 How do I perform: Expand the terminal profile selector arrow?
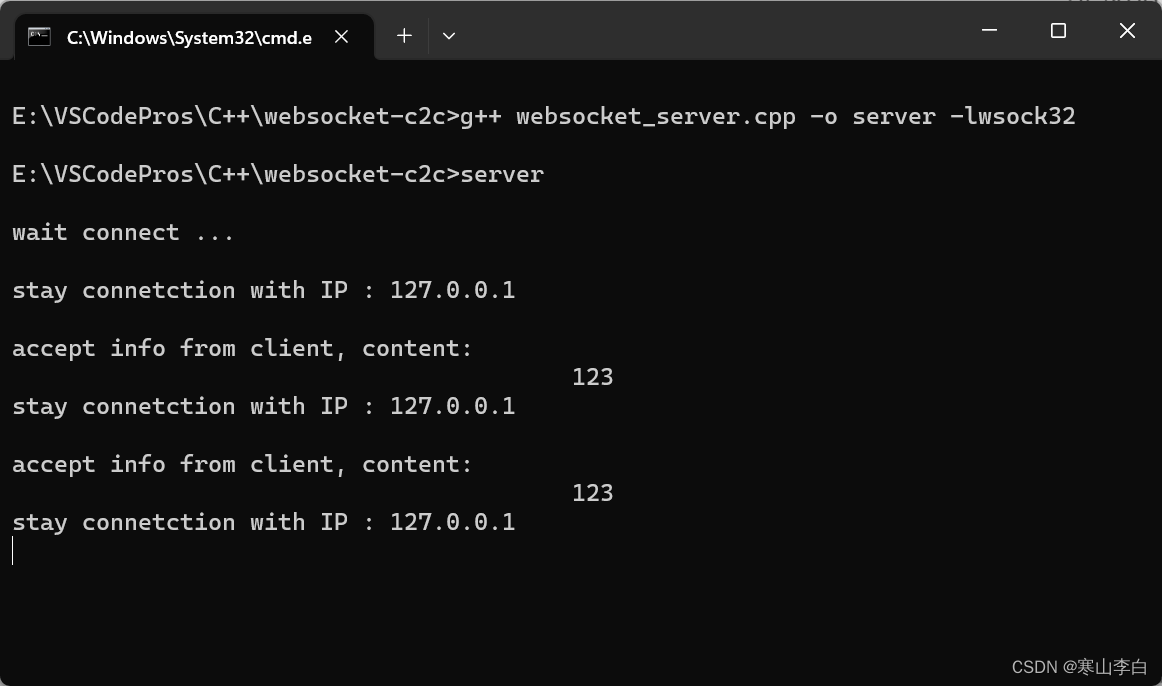(x=448, y=36)
